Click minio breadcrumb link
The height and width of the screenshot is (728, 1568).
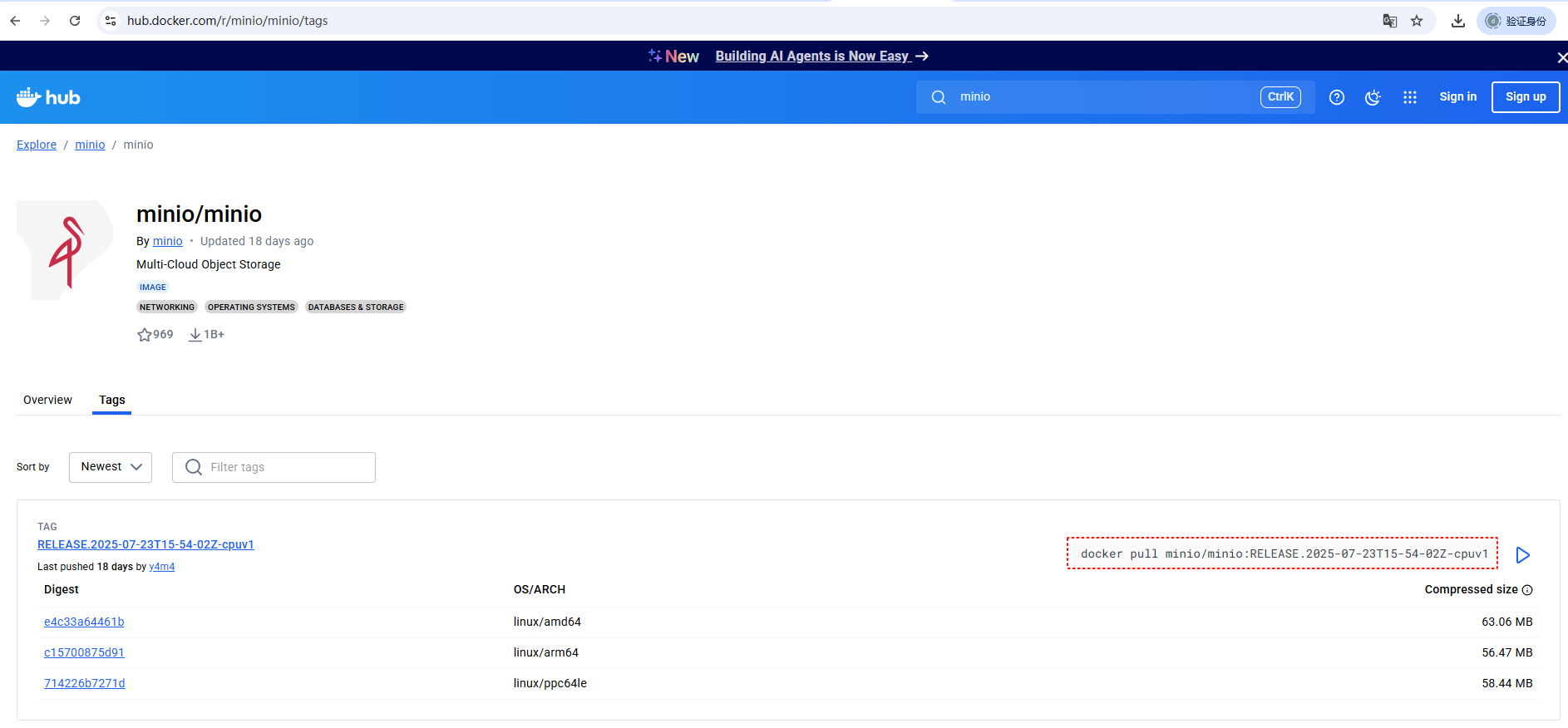(x=90, y=145)
